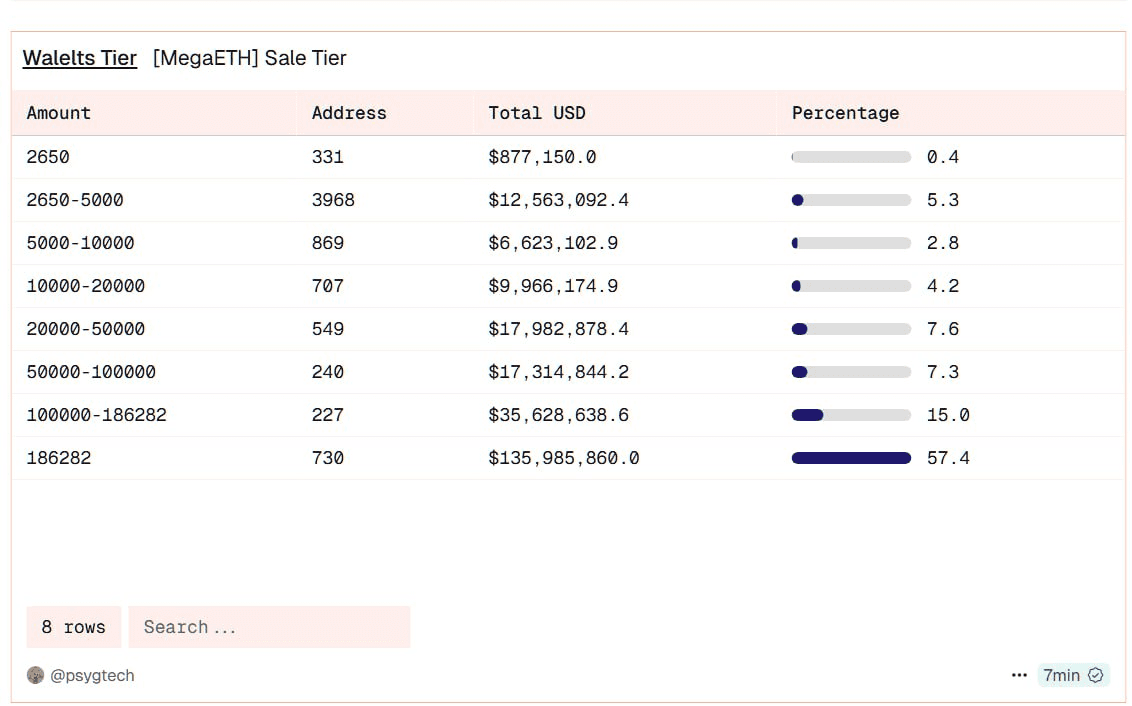Click the @psygtech author link
This screenshot has height=706, width=1132.
click(92, 675)
